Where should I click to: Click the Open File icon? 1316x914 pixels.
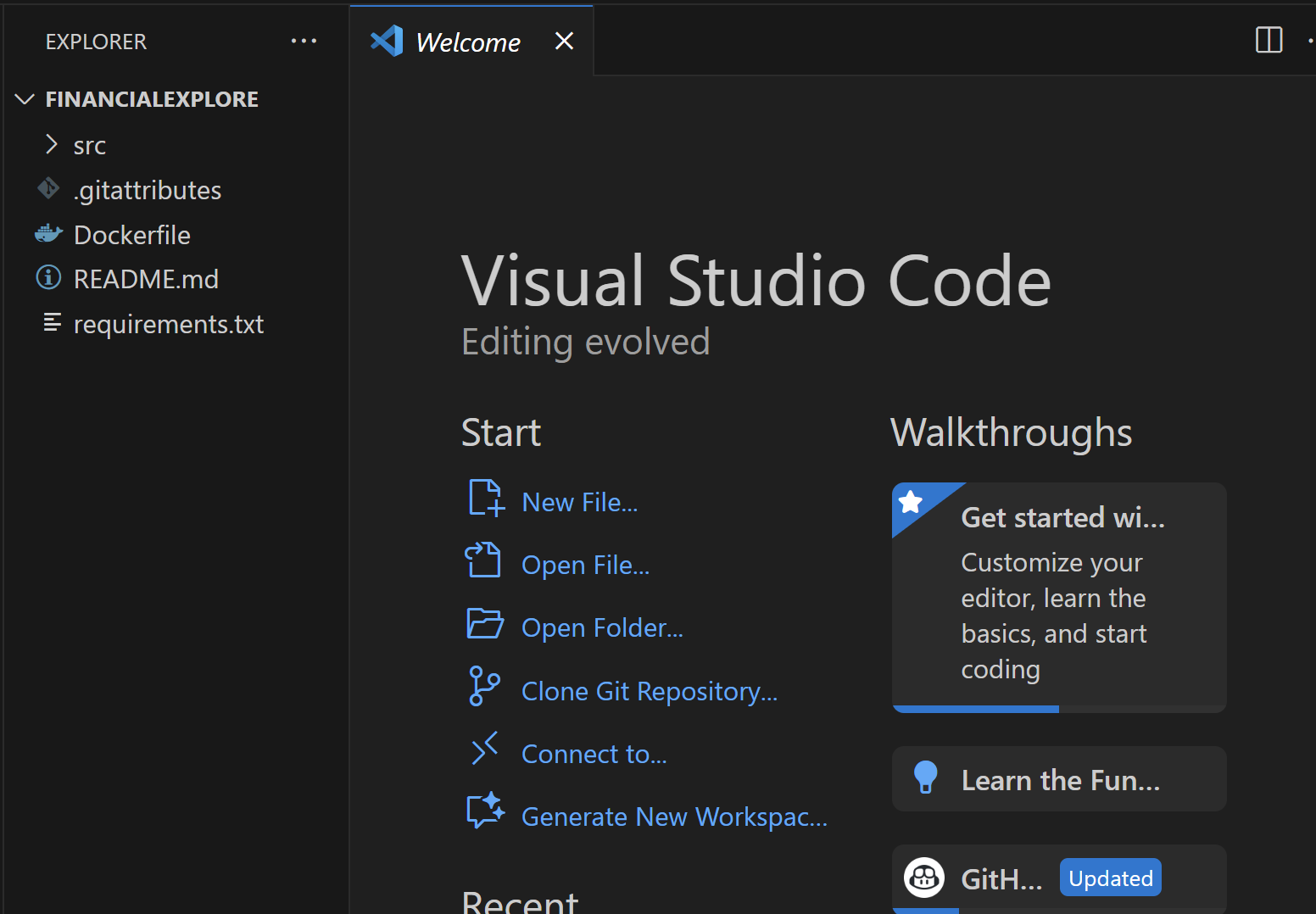(483, 561)
